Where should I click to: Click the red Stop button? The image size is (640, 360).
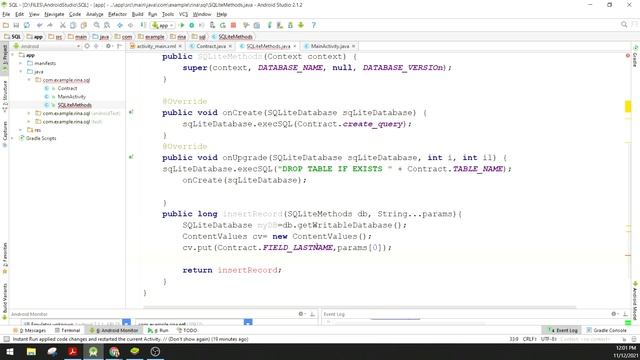pyautogui.click(x=233, y=25)
